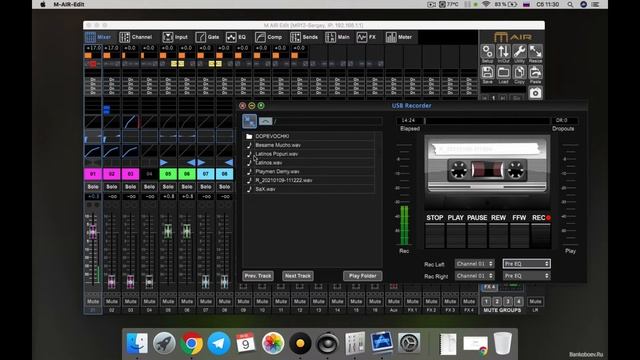The height and width of the screenshot is (360, 640).
Task: Click the USB Recorder network folder icon
Action: tap(249, 121)
